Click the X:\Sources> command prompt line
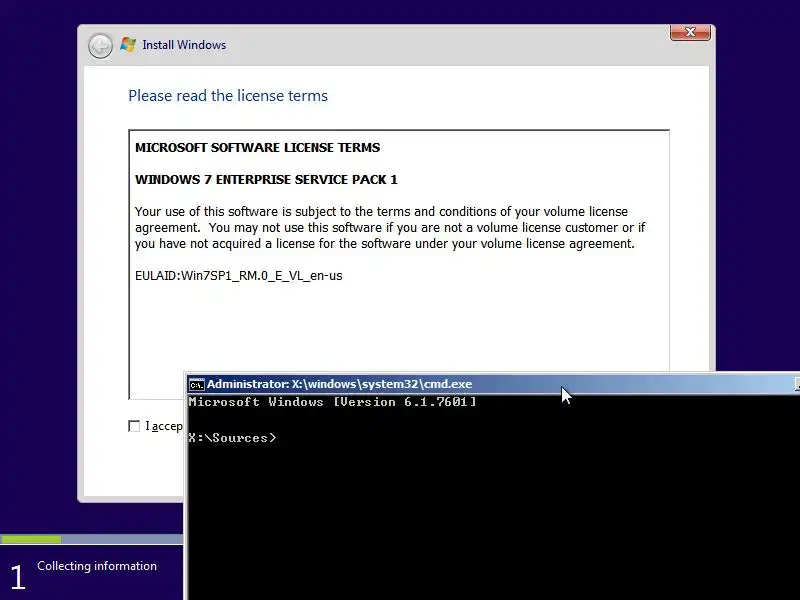The image size is (800, 600). click(x=232, y=438)
